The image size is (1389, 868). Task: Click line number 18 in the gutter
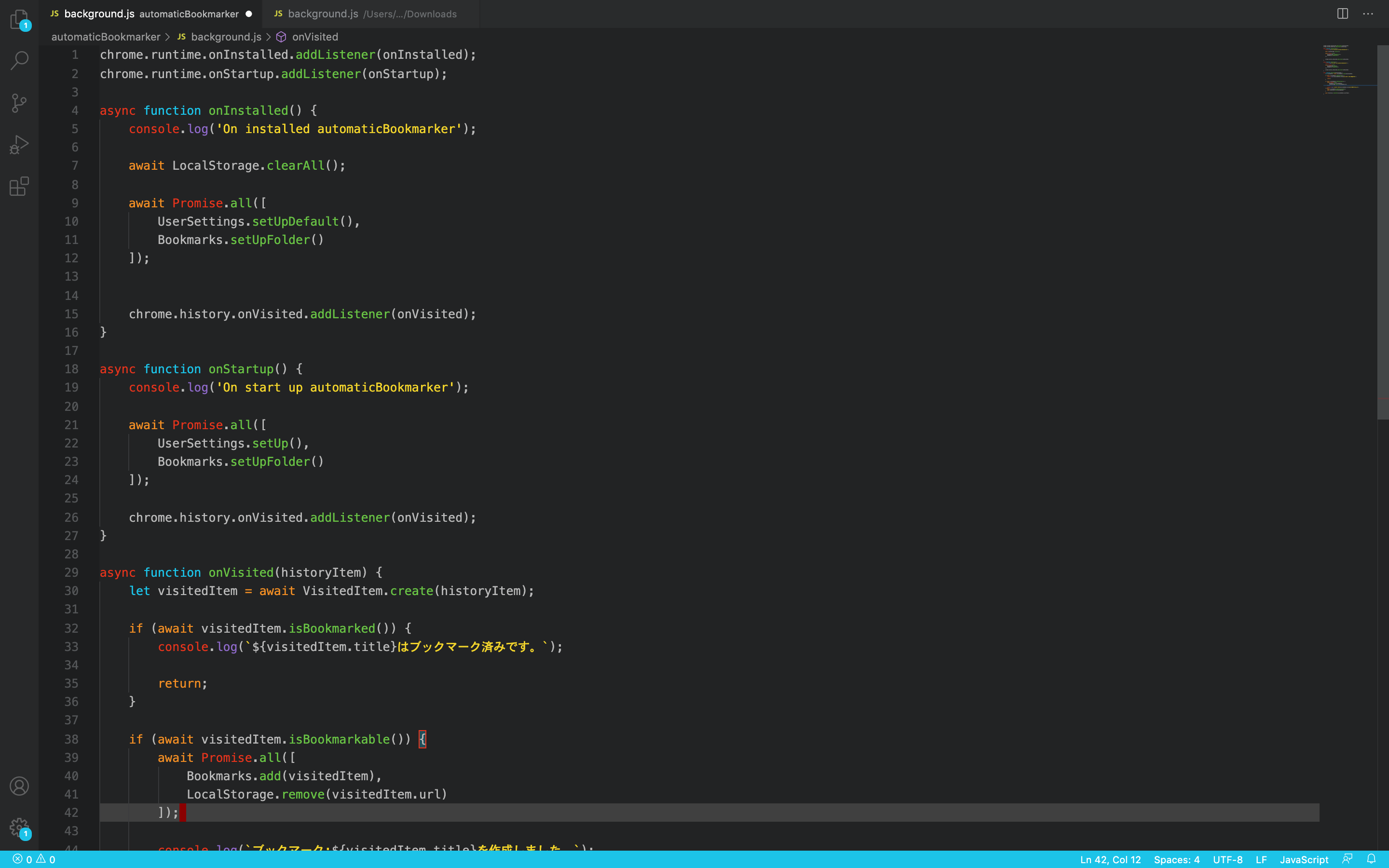(71, 368)
